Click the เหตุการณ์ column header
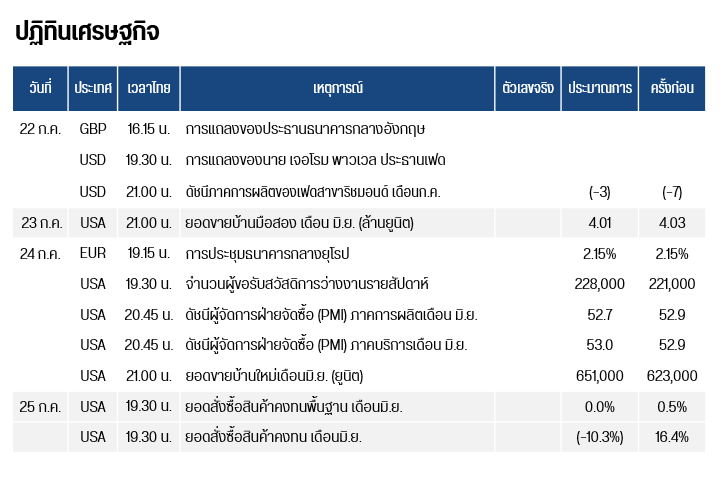 337,88
